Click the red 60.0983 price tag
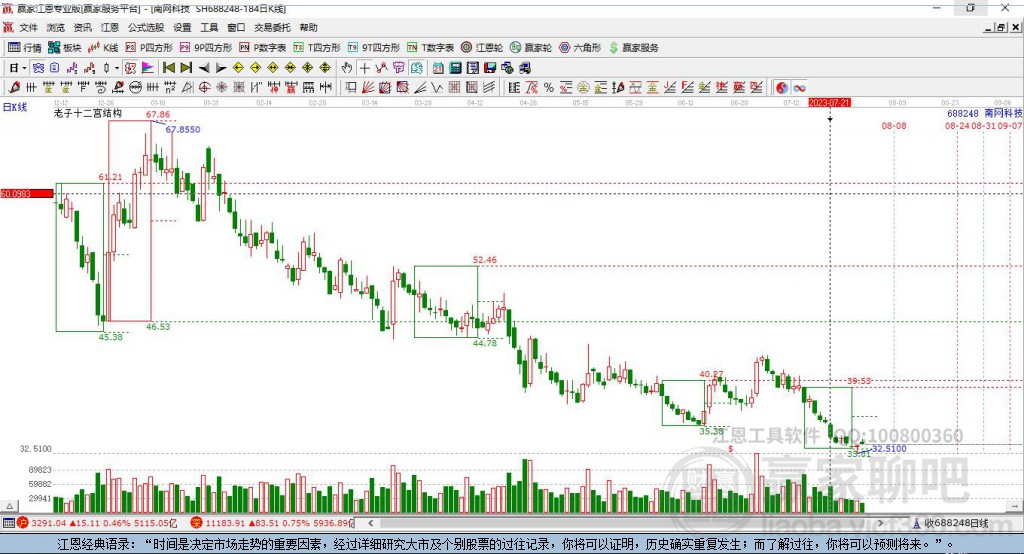The width and height of the screenshot is (1024, 554). tap(27, 193)
